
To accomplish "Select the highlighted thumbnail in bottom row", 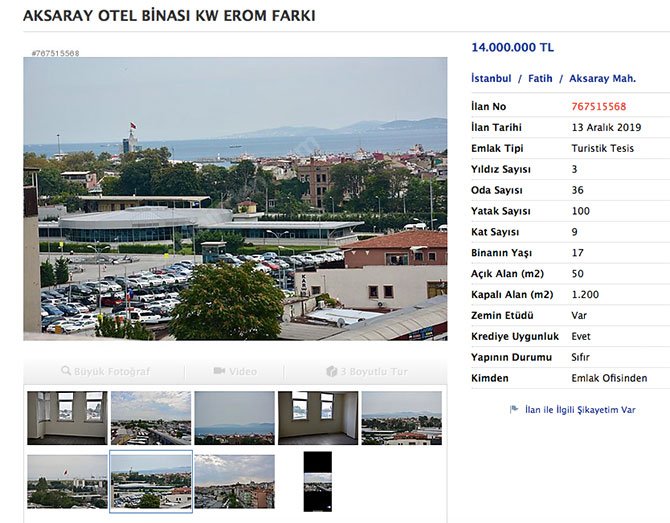I will click(x=150, y=481).
